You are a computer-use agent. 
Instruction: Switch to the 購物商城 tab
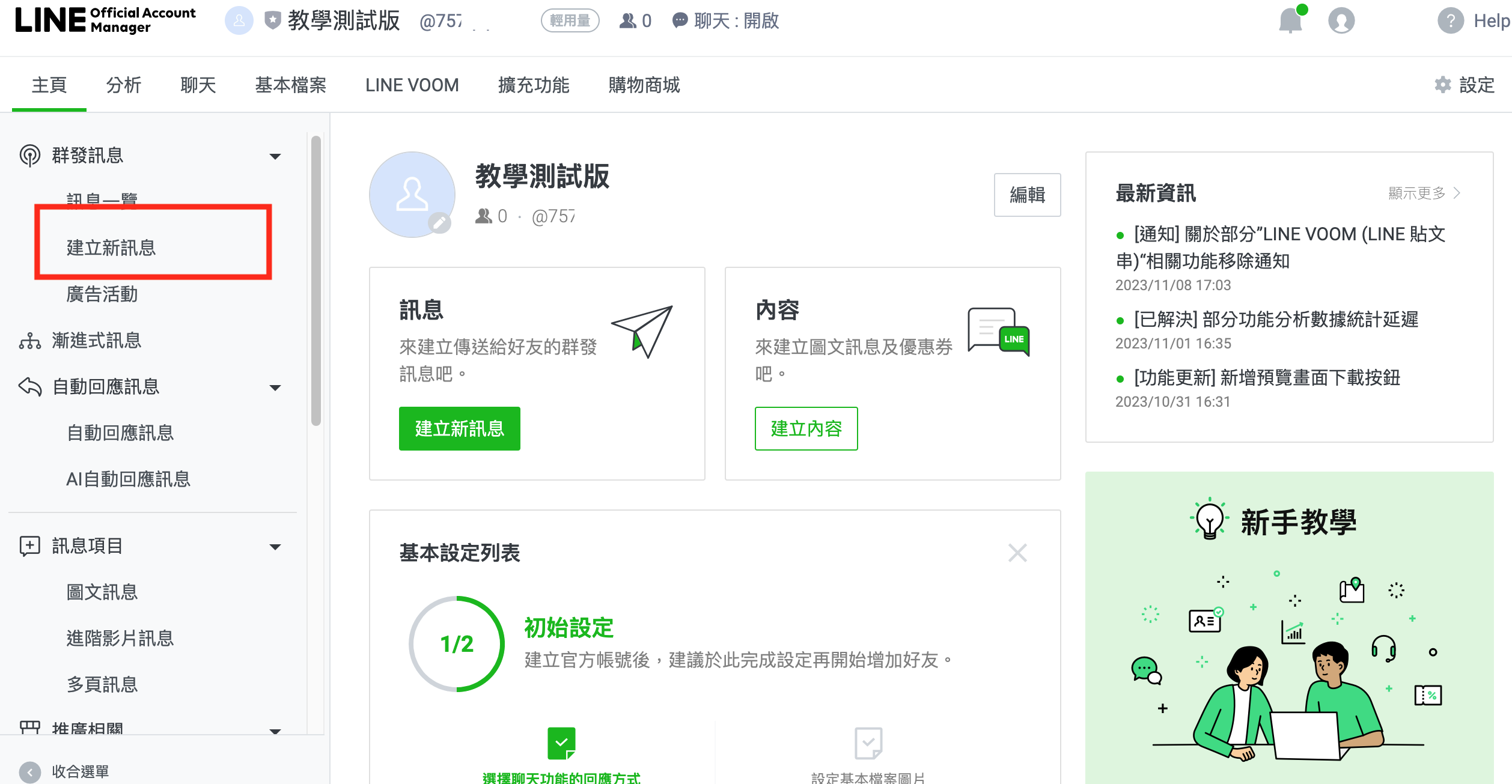644,85
